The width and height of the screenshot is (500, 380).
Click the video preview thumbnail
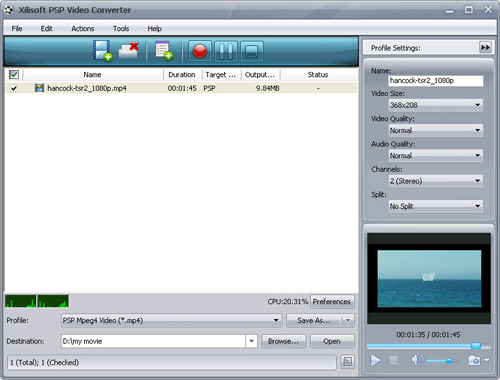point(429,278)
